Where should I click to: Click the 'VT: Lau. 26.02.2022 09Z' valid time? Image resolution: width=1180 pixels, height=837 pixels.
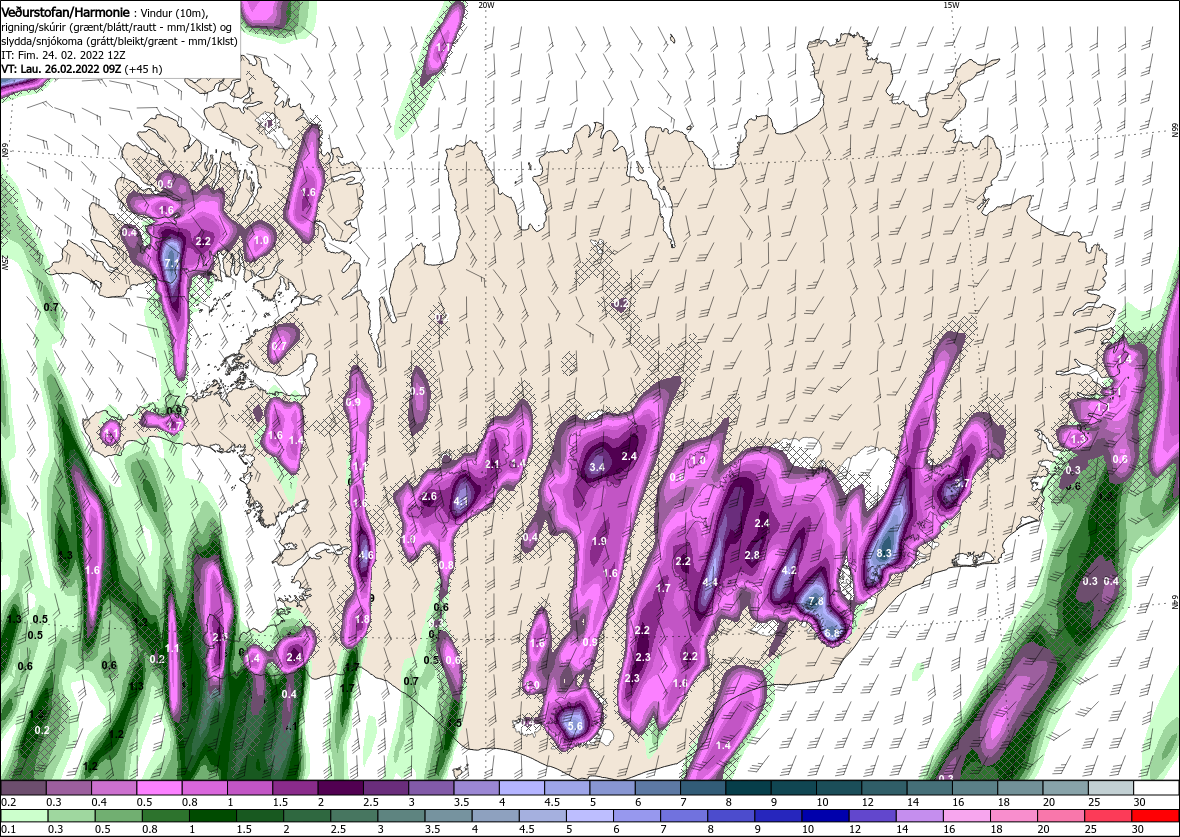tap(61, 69)
